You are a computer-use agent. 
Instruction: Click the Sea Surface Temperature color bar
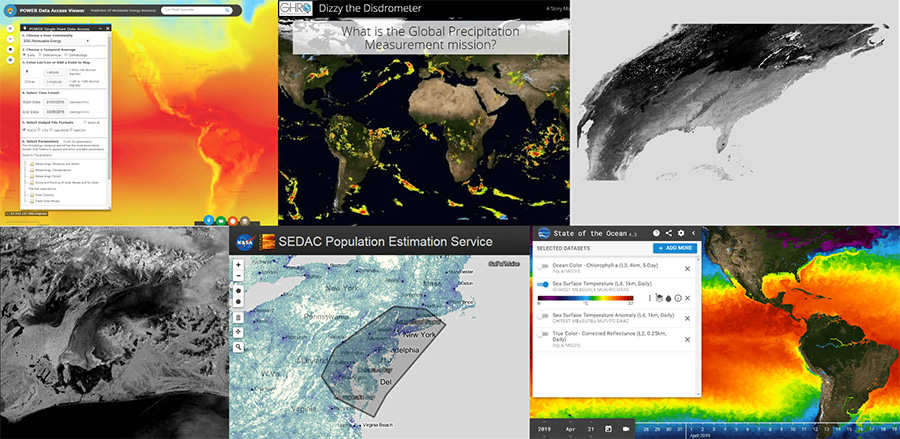585,298
